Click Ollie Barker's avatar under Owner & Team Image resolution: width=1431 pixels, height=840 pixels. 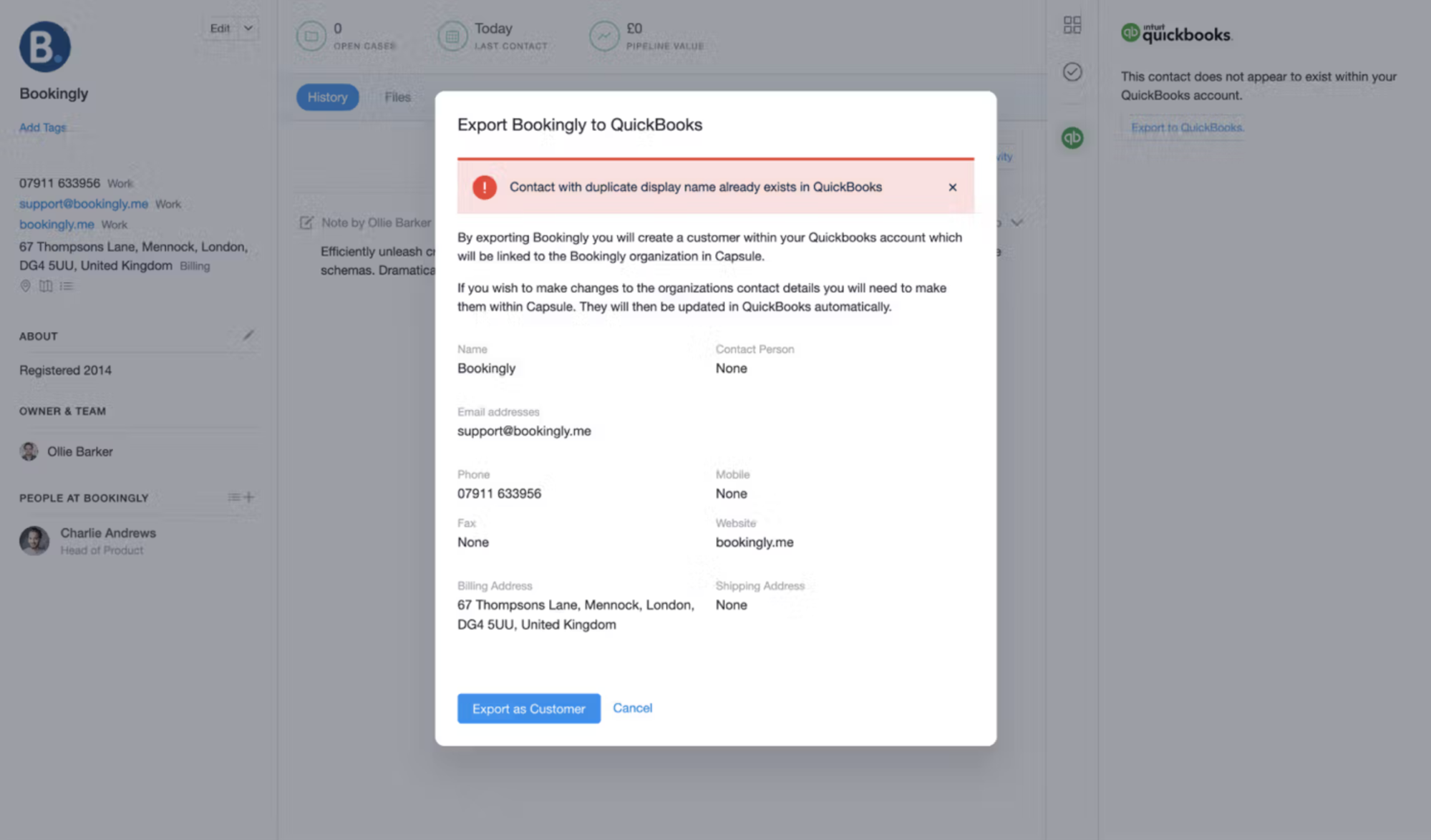[x=29, y=451]
